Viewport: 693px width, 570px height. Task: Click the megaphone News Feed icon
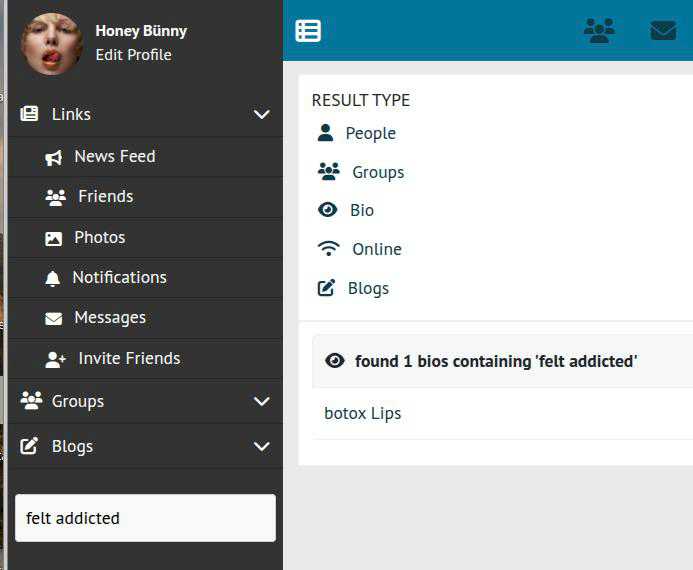54,157
